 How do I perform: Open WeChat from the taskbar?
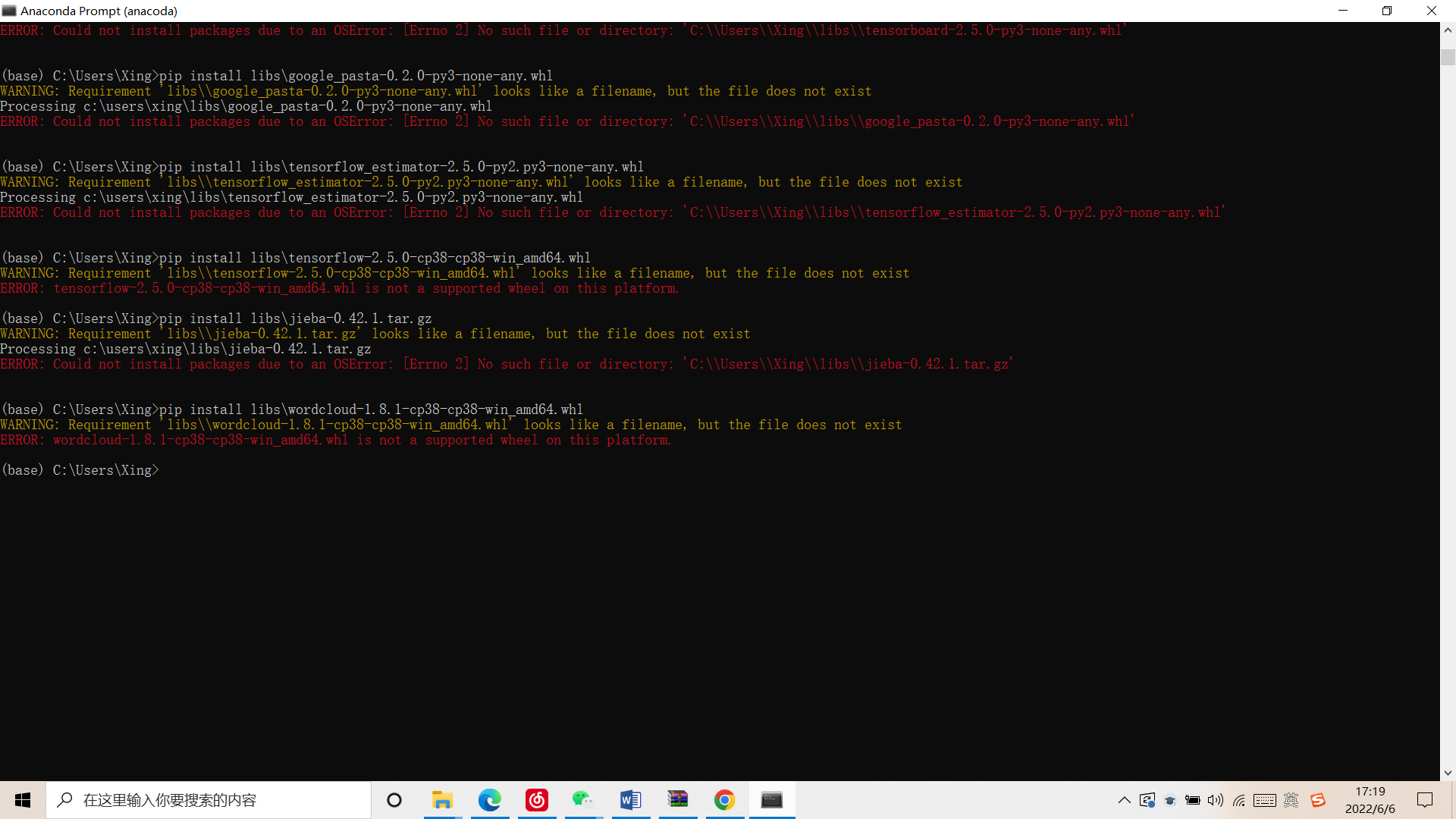pos(583,800)
